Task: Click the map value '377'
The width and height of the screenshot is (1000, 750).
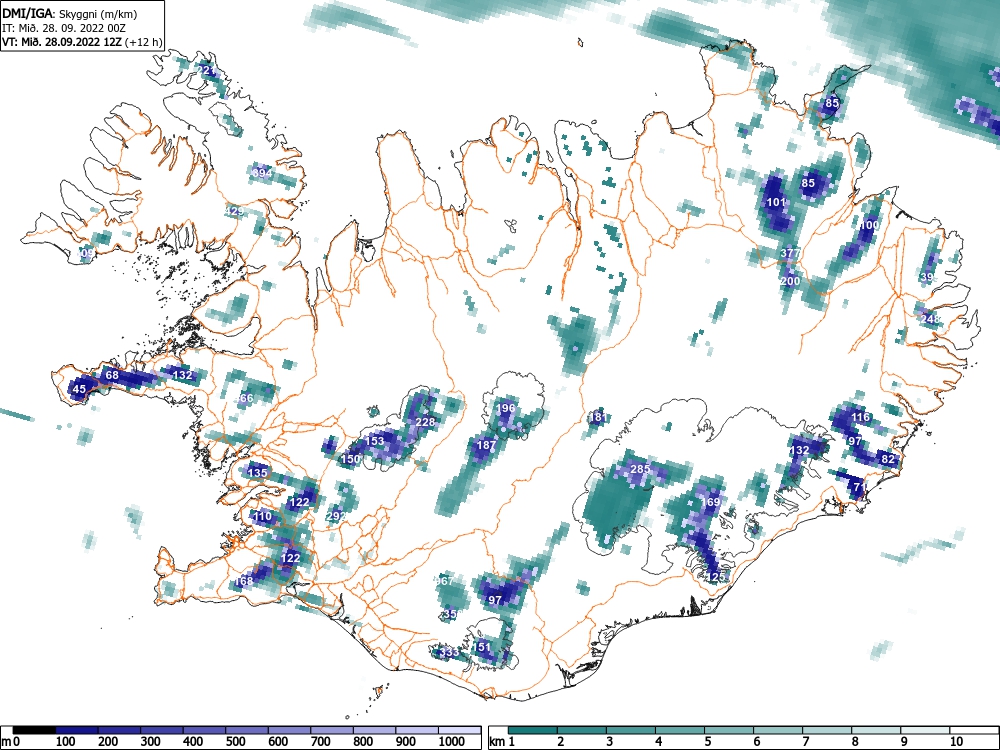Action: coord(790,253)
